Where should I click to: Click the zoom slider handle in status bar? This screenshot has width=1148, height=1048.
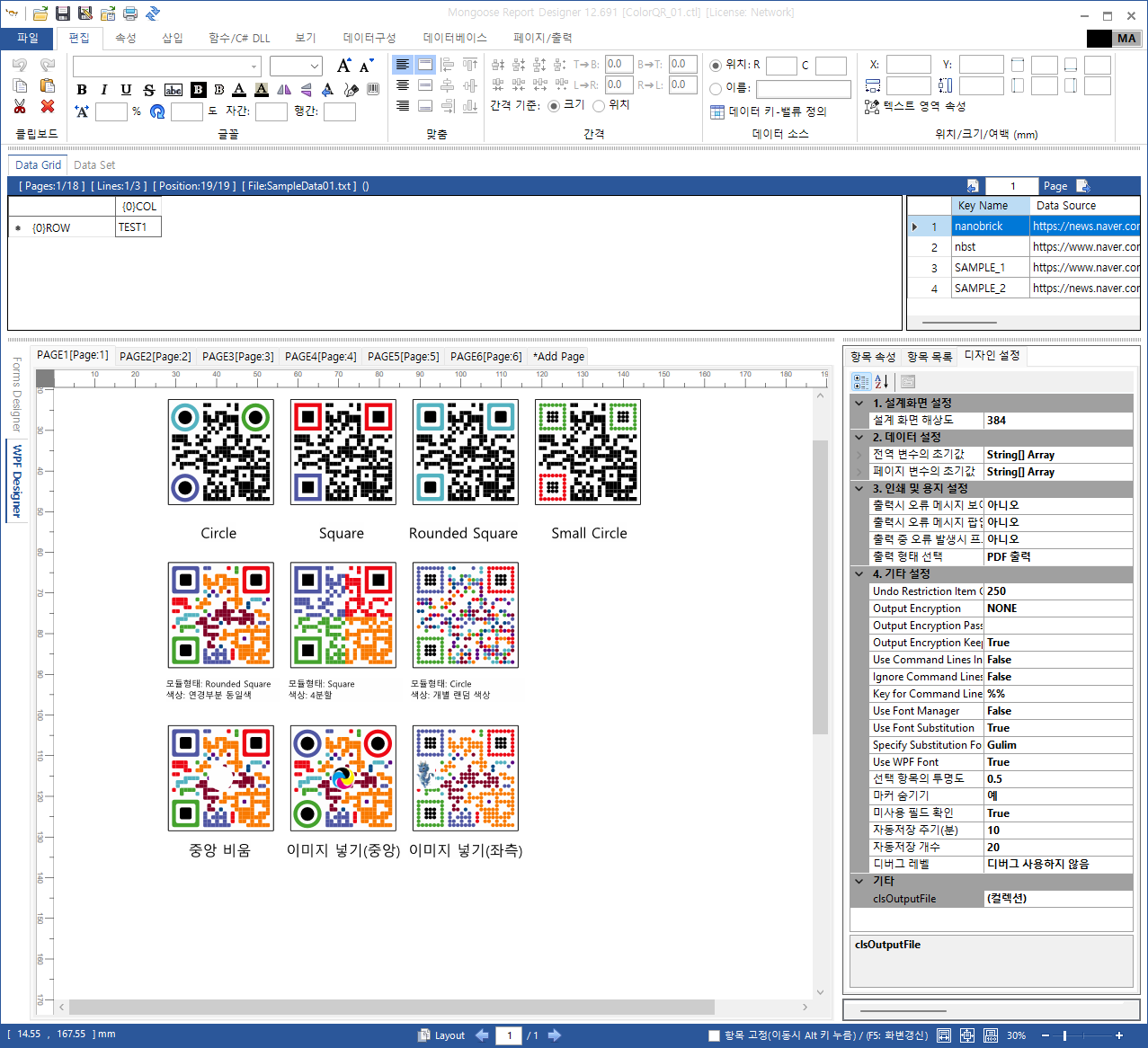[1064, 1035]
